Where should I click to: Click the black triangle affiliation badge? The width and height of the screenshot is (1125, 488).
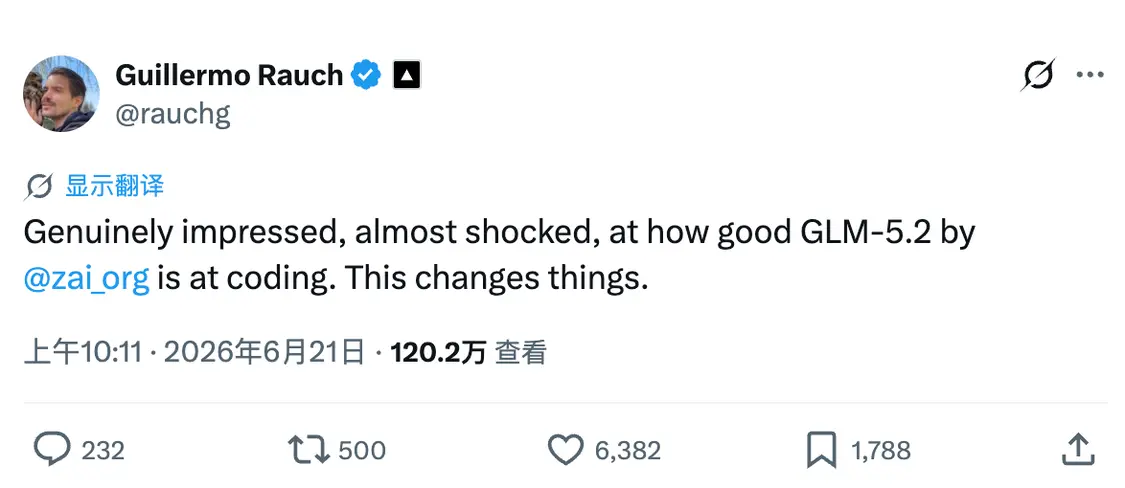pos(407,75)
